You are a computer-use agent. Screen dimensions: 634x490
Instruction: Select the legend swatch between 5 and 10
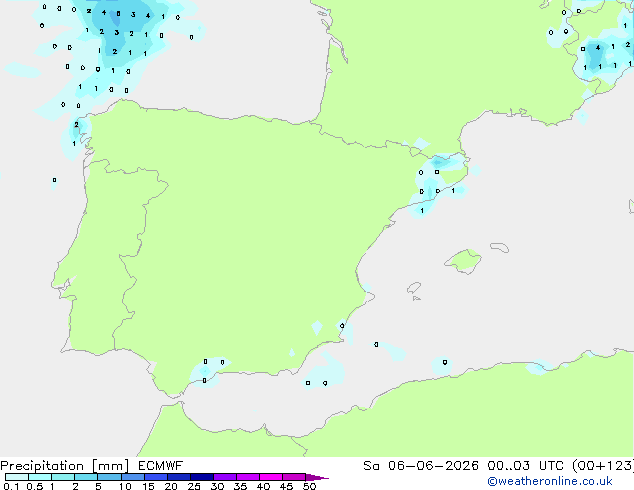click(109, 477)
